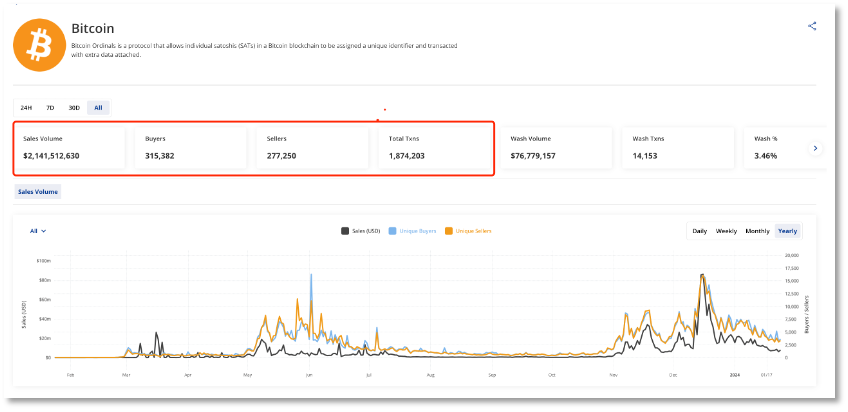Choose the All time range tab
The image size is (848, 412).
(98, 107)
